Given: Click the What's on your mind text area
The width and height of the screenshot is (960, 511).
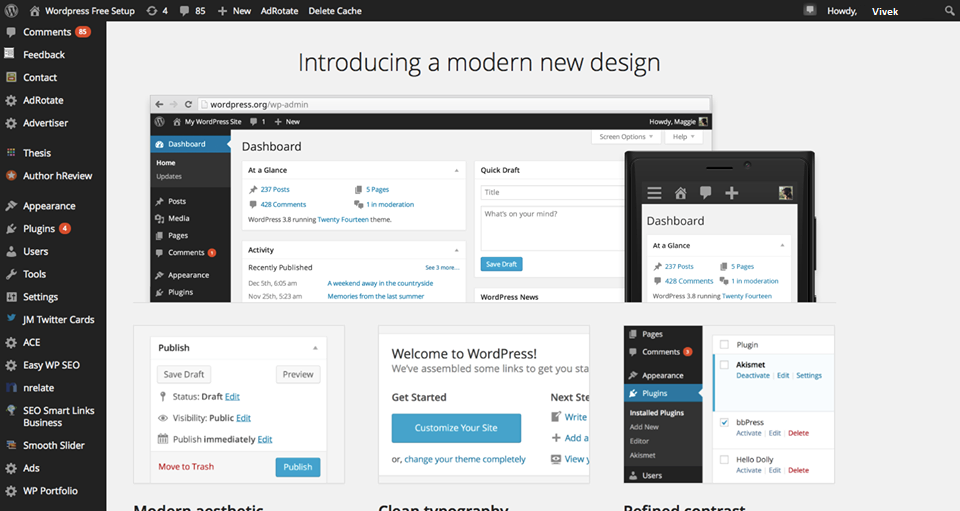Looking at the screenshot, I should click(552, 228).
